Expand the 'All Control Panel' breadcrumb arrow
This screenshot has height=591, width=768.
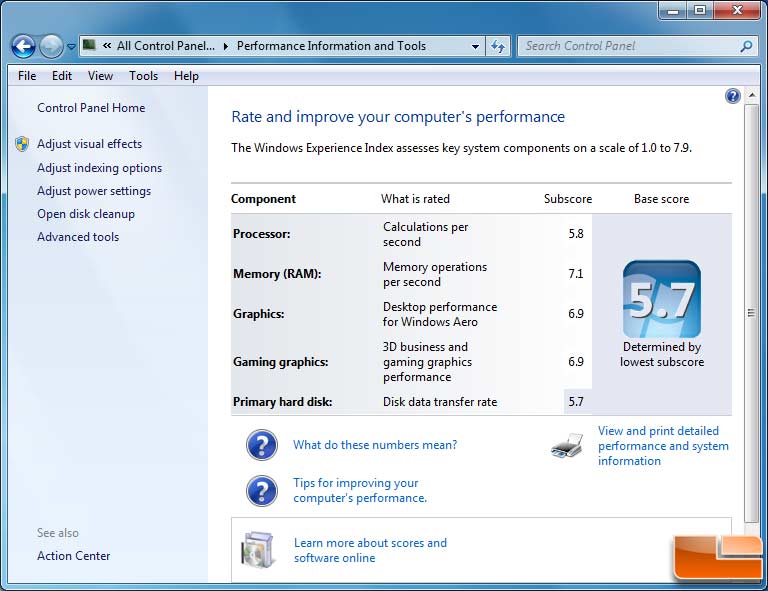(x=226, y=46)
